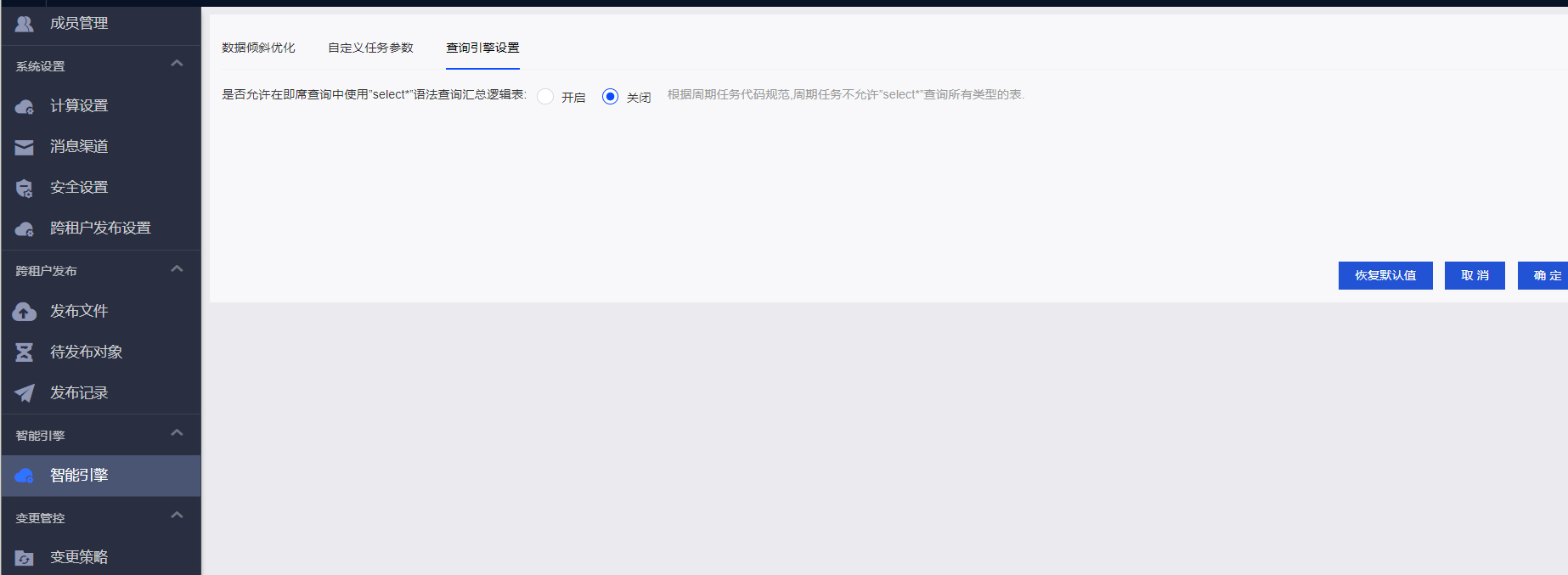Open the highlighted 智能引擎 menu item
The width and height of the screenshot is (1568, 575).
[79, 476]
